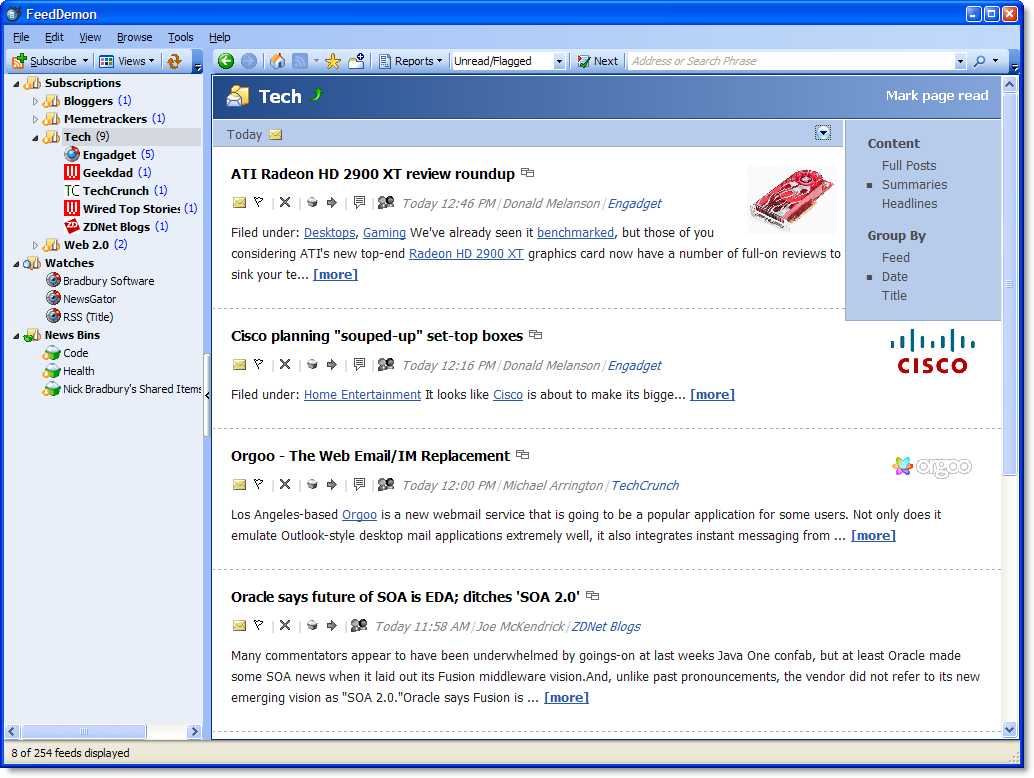
Task: Click forward arrow icon for Oracle article
Action: coord(332,626)
